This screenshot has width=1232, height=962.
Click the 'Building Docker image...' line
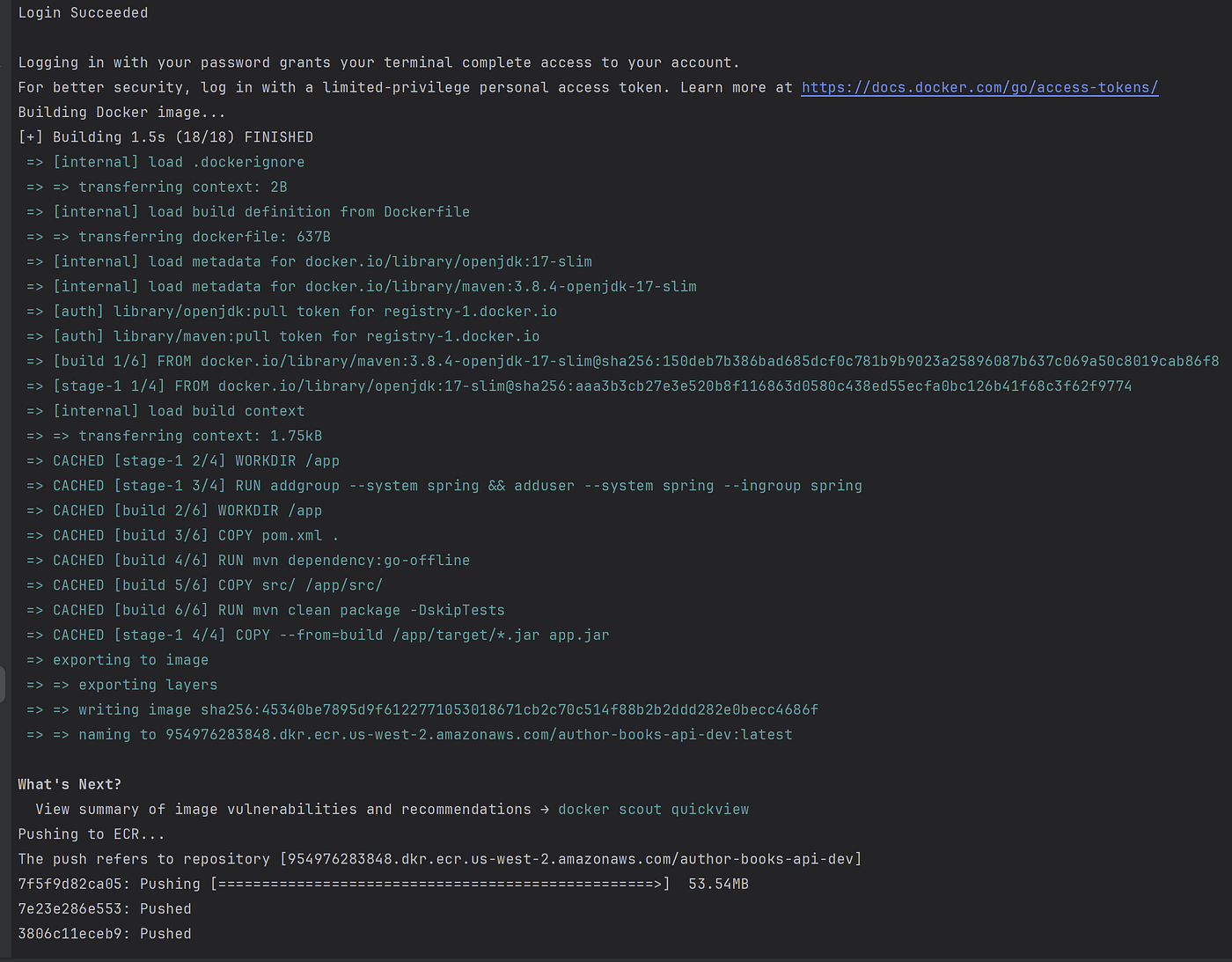click(x=121, y=112)
